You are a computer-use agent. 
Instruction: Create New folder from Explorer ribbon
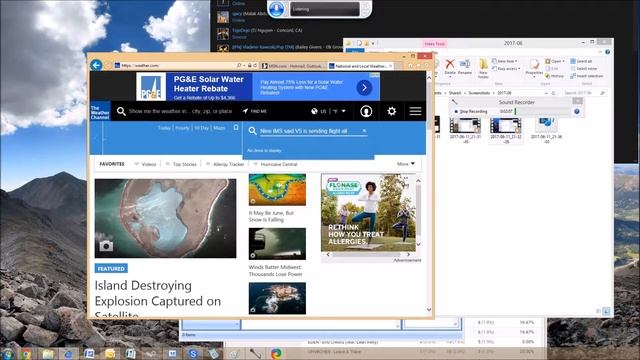pyautogui.click(x=483, y=69)
